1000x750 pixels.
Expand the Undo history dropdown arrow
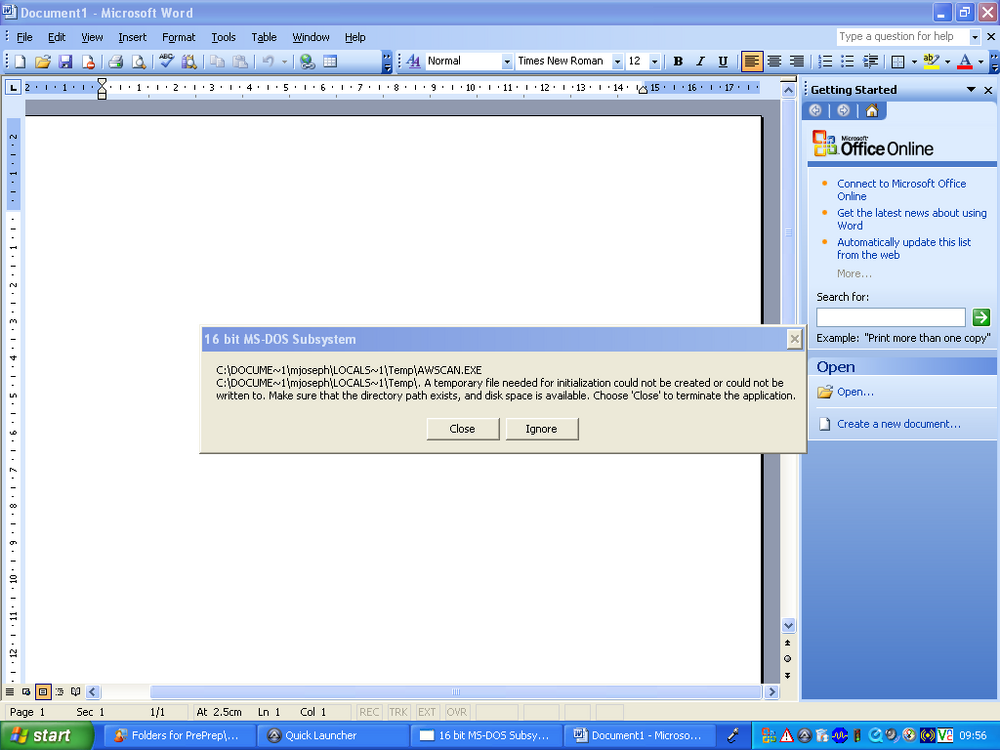[284, 61]
